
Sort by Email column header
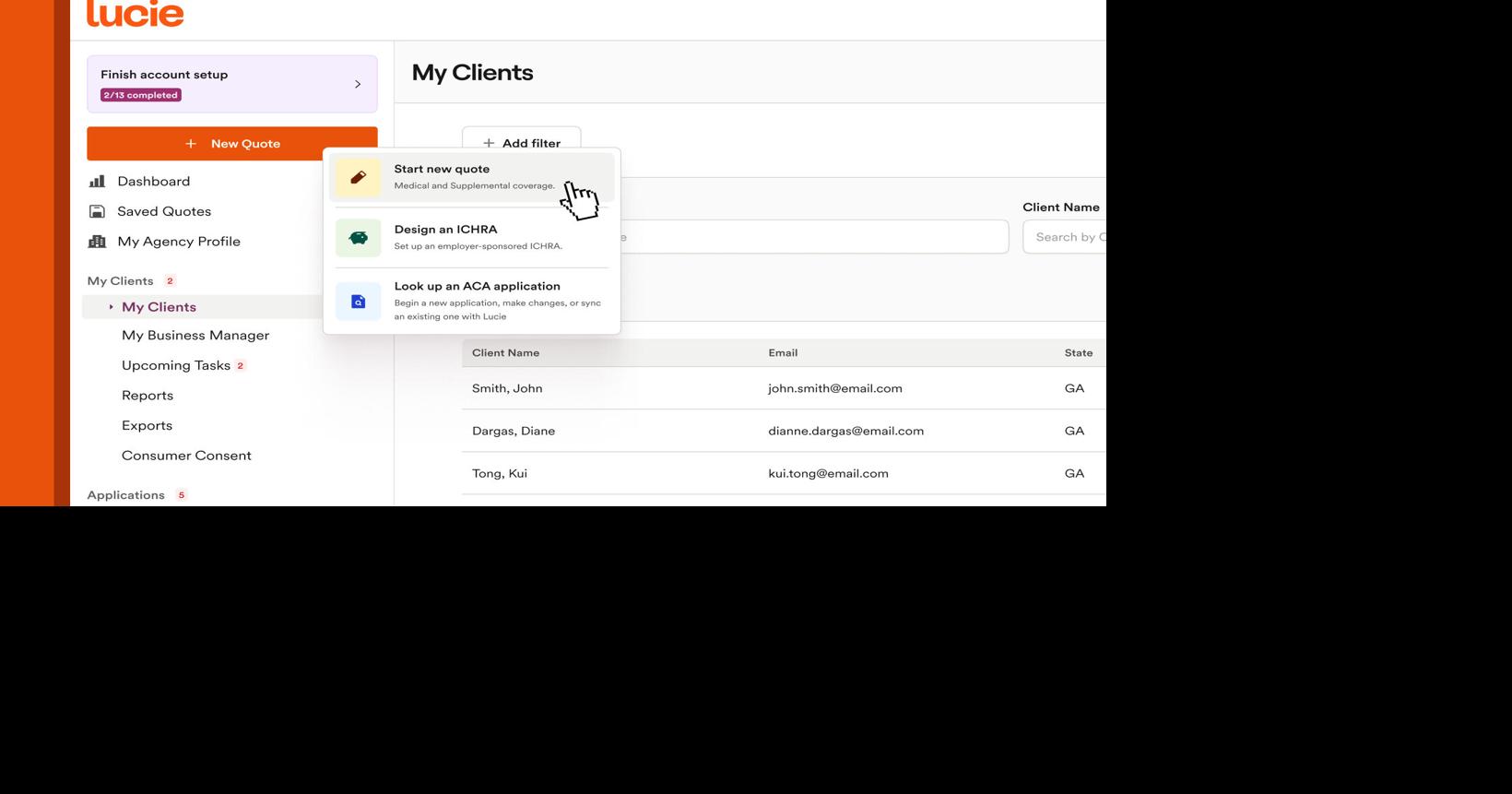pyautogui.click(x=783, y=353)
